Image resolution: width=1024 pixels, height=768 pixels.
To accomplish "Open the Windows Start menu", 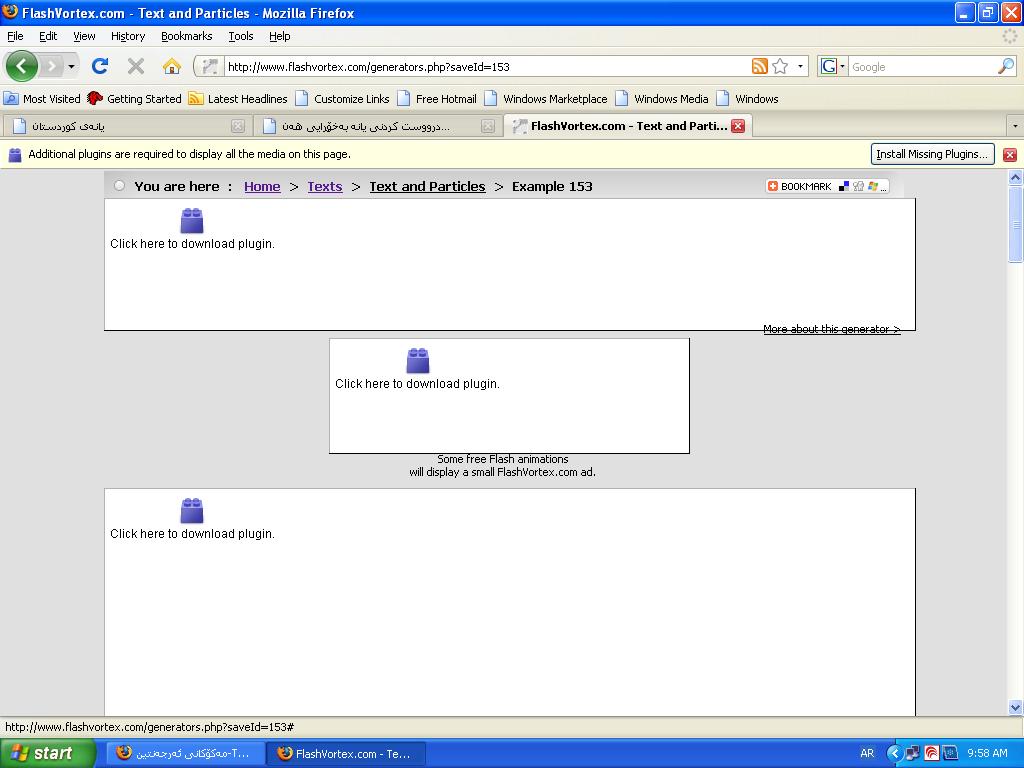I will coord(48,753).
